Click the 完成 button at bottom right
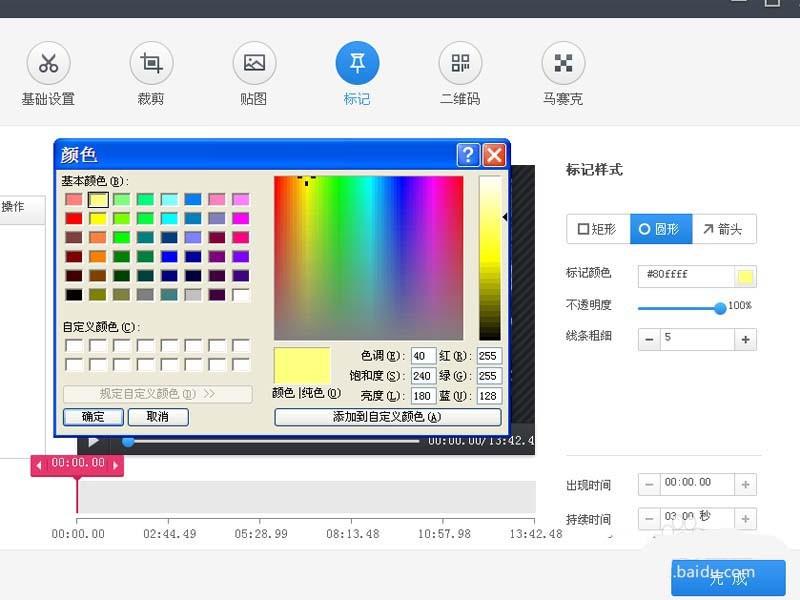This screenshot has height=600, width=800. 727,578
